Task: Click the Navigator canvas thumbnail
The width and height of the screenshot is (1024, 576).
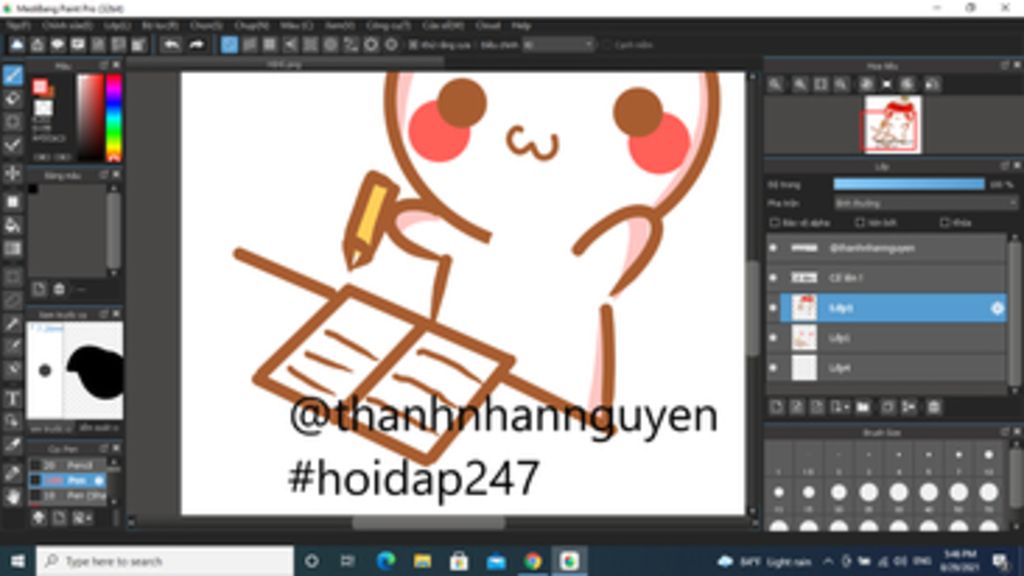Action: (893, 124)
